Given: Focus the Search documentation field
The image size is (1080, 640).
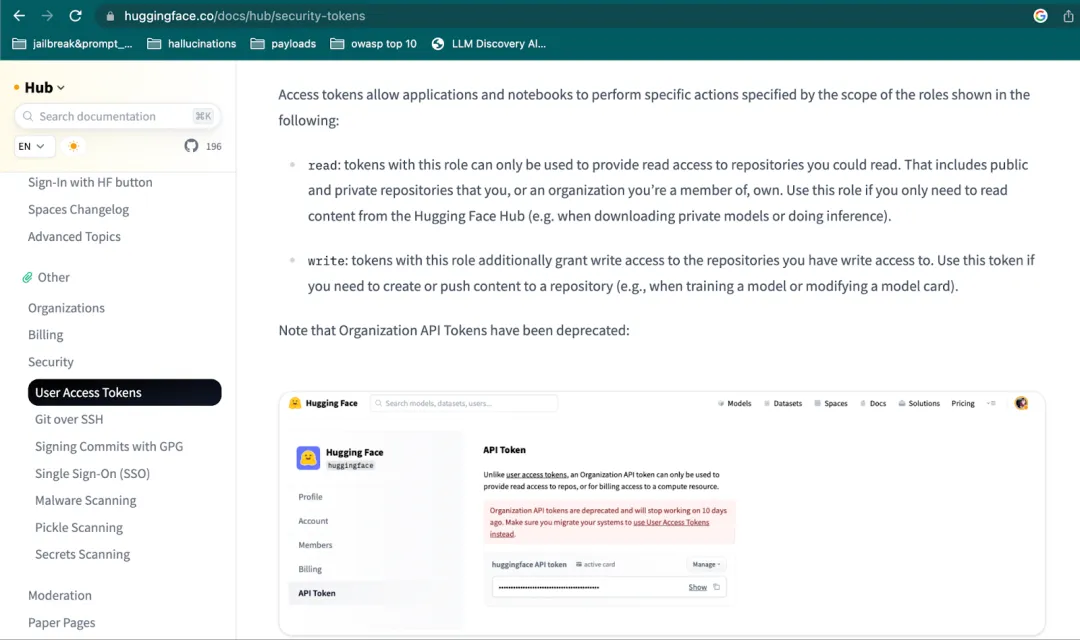Looking at the screenshot, I should pos(118,116).
